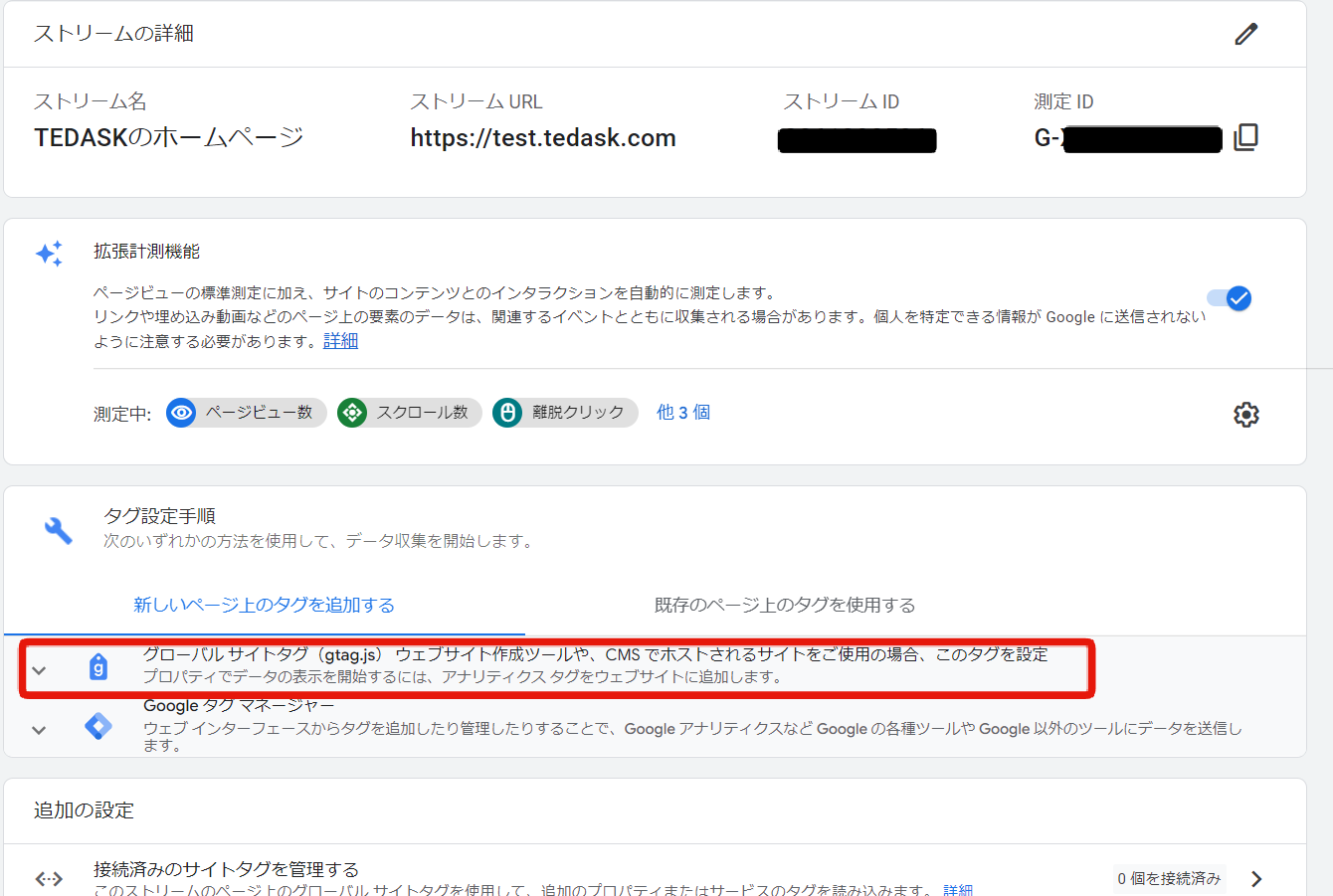Screen dimensions: 1333x896
Task: Expand the グローバル サイトタグ (gtag.js) chevron
Action: tap(39, 669)
